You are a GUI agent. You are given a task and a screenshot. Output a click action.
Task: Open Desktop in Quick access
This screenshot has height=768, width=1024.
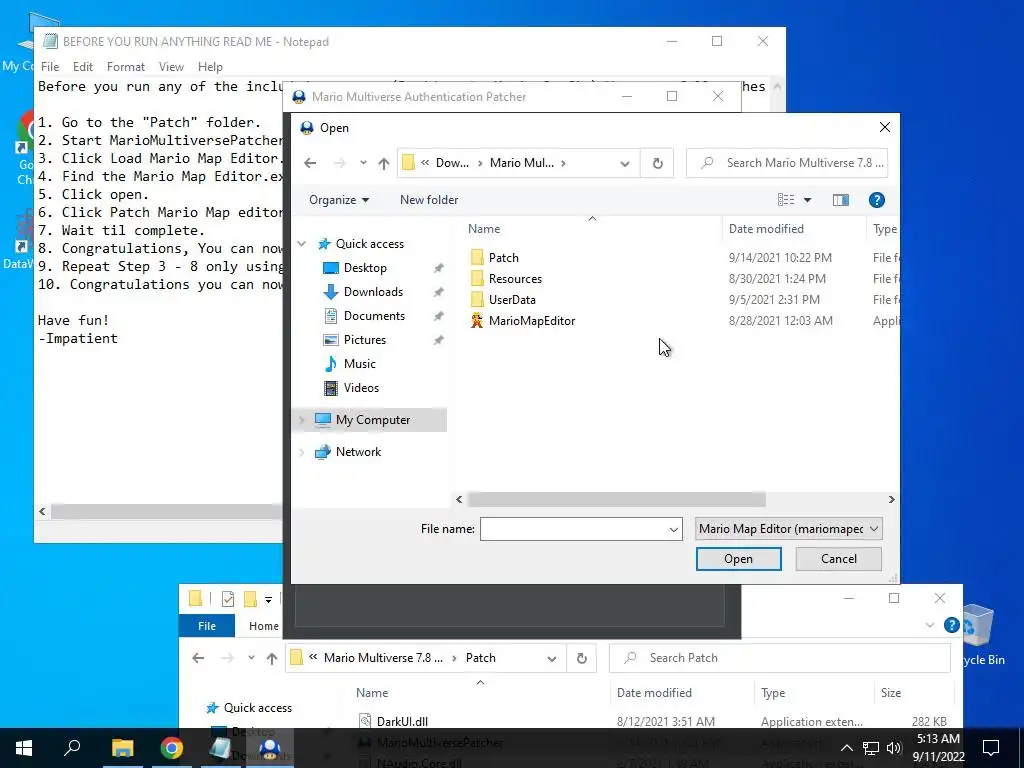pos(365,268)
